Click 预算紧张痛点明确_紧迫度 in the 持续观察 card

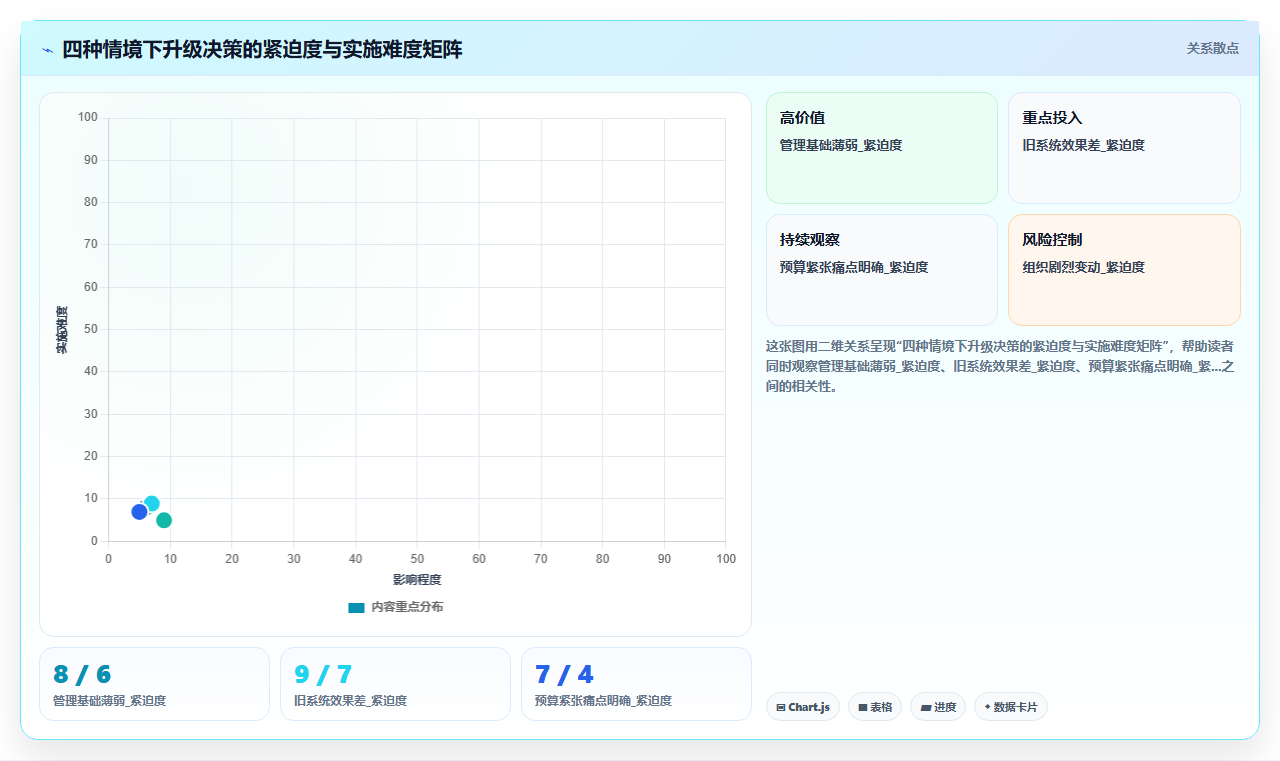pyautogui.click(x=854, y=267)
